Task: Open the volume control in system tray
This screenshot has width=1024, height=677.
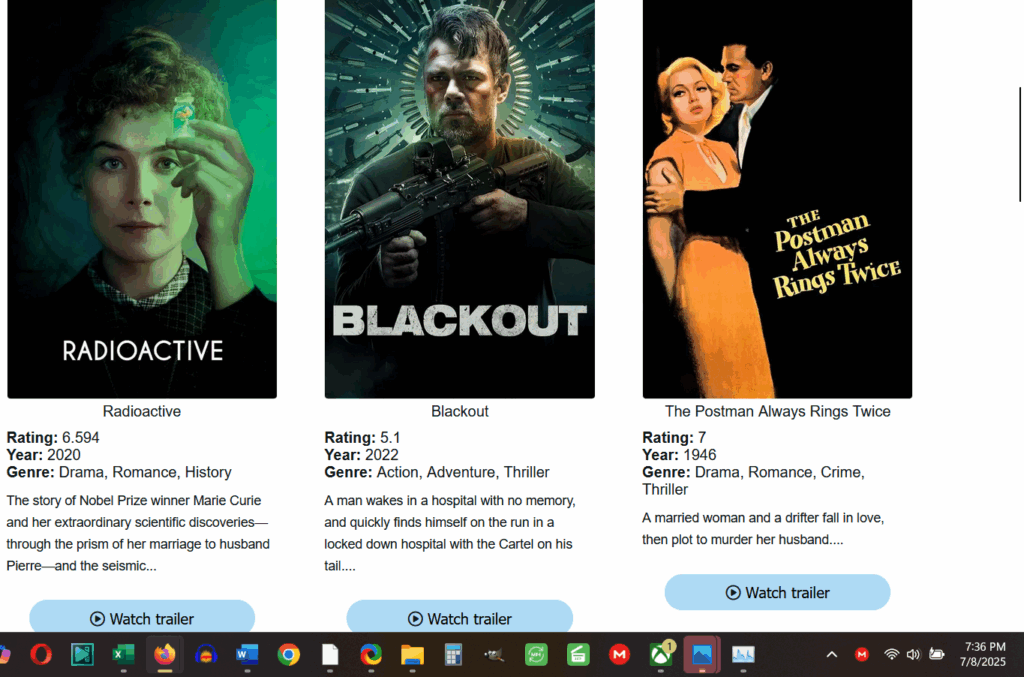Action: click(913, 653)
